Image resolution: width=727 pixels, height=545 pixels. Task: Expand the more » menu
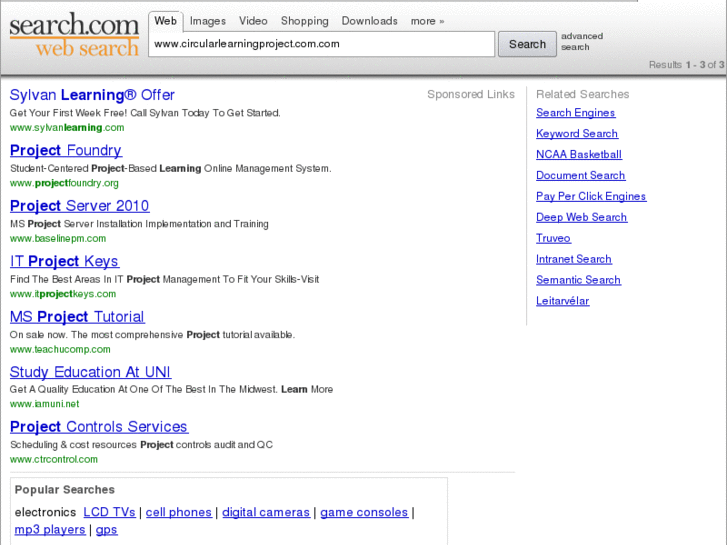click(x=427, y=21)
